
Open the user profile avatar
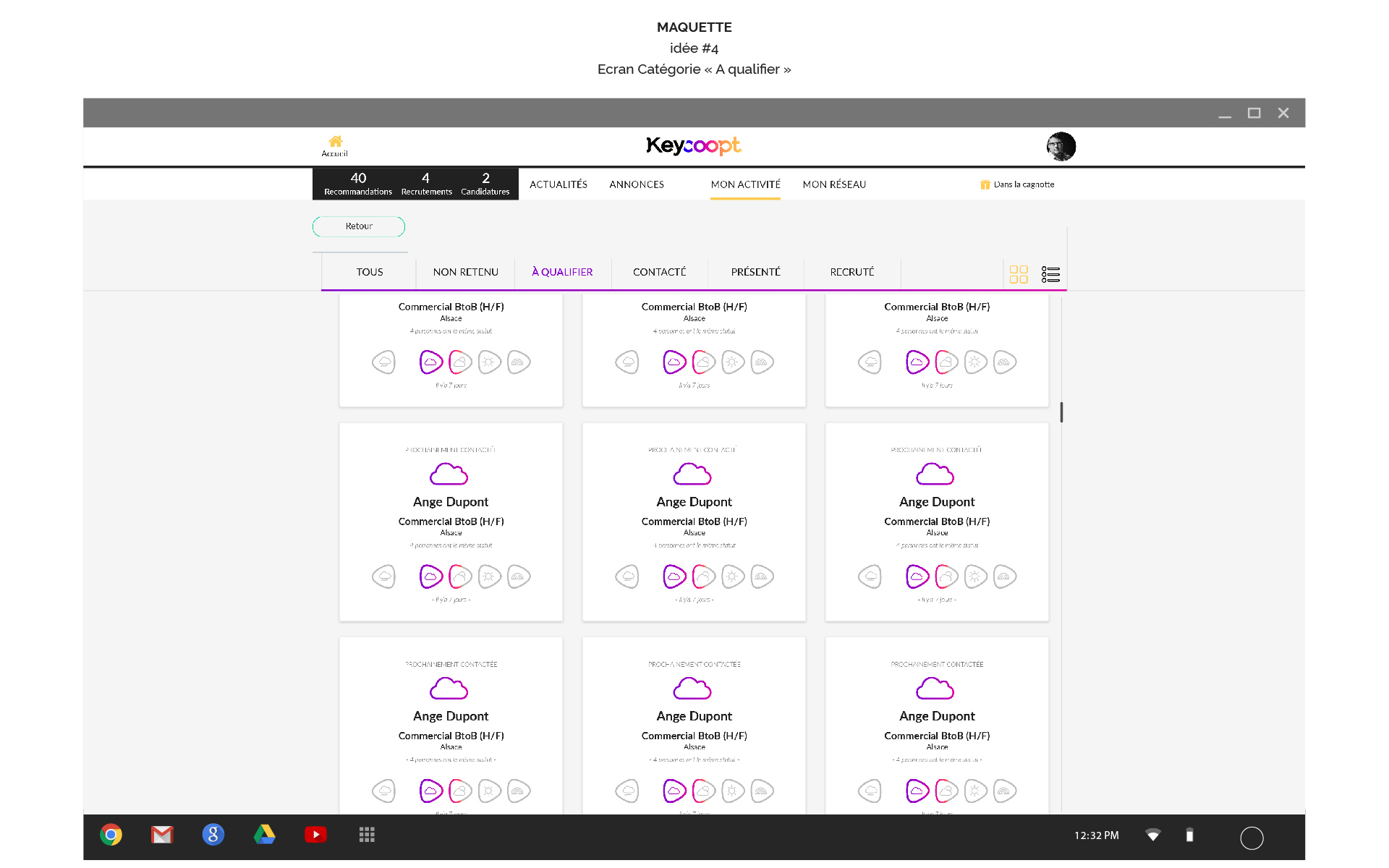[x=1061, y=146]
